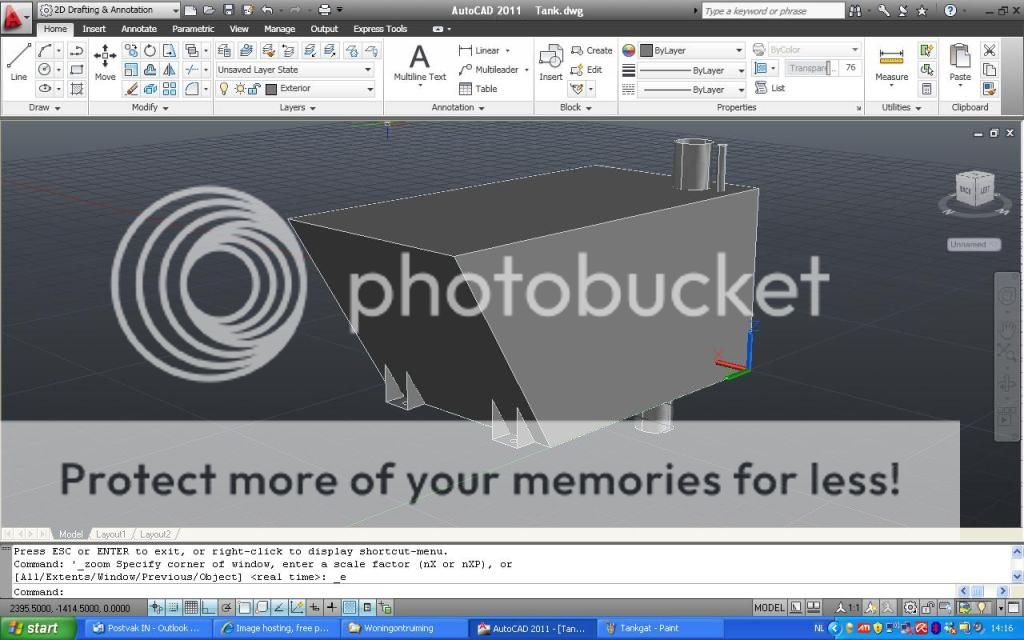This screenshot has height=640, width=1024.
Task: Select the Line drawing tool
Action: tap(18, 61)
